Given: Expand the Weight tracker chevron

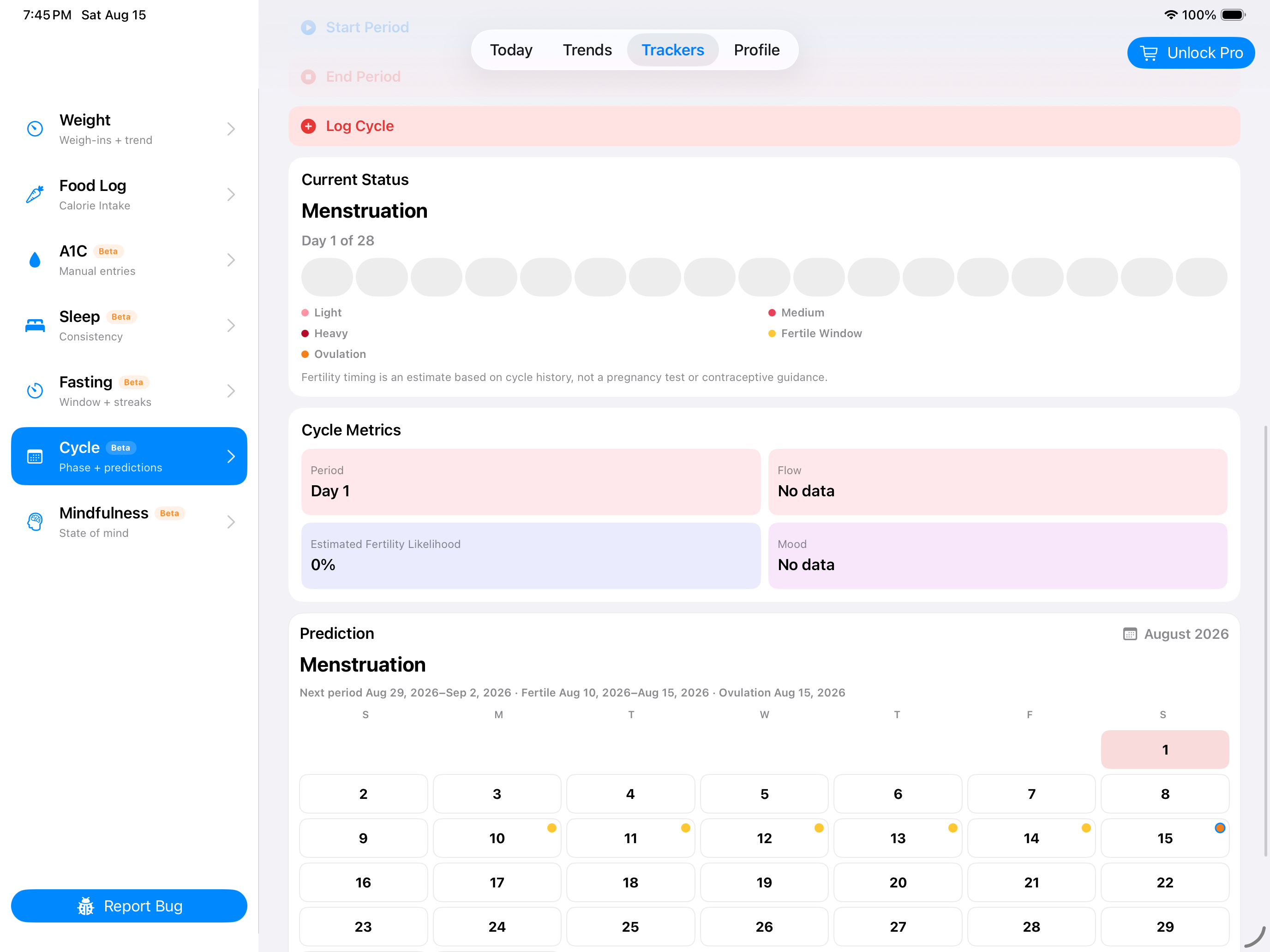Looking at the screenshot, I should tap(231, 129).
